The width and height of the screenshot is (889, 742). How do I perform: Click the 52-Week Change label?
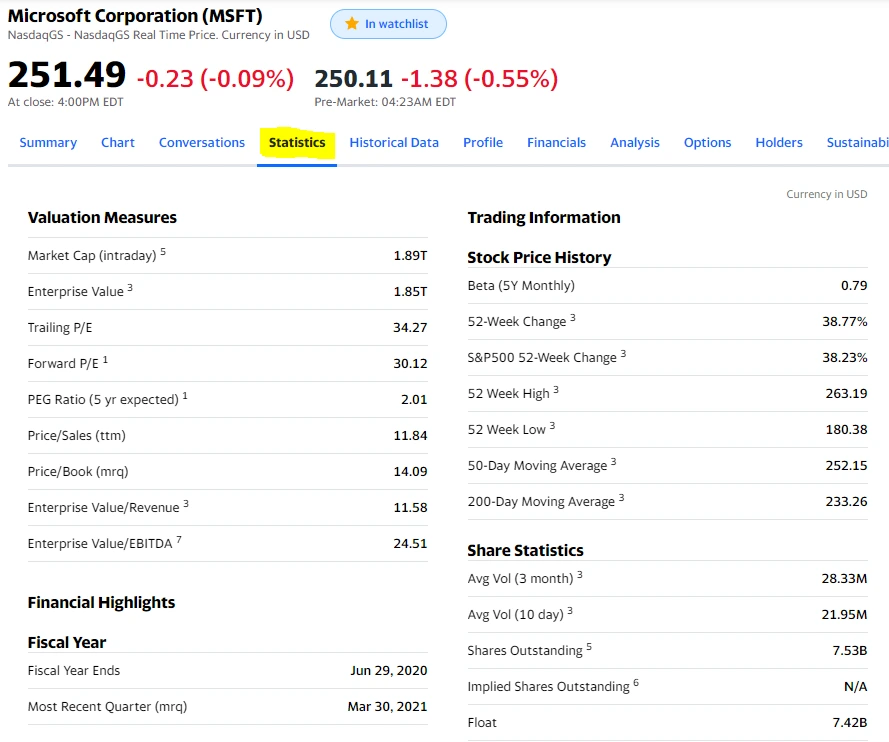coord(517,321)
